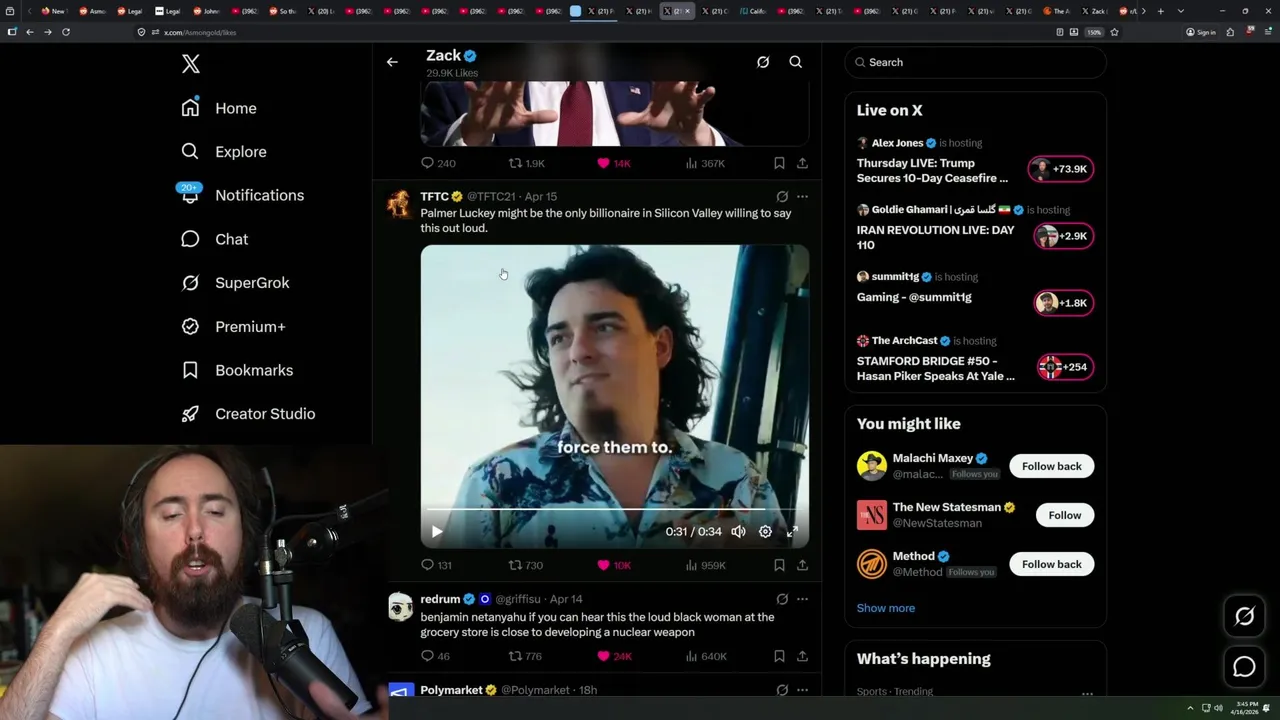The width and height of the screenshot is (1280, 720).
Task: Open the video settings gear
Action: [x=765, y=532]
